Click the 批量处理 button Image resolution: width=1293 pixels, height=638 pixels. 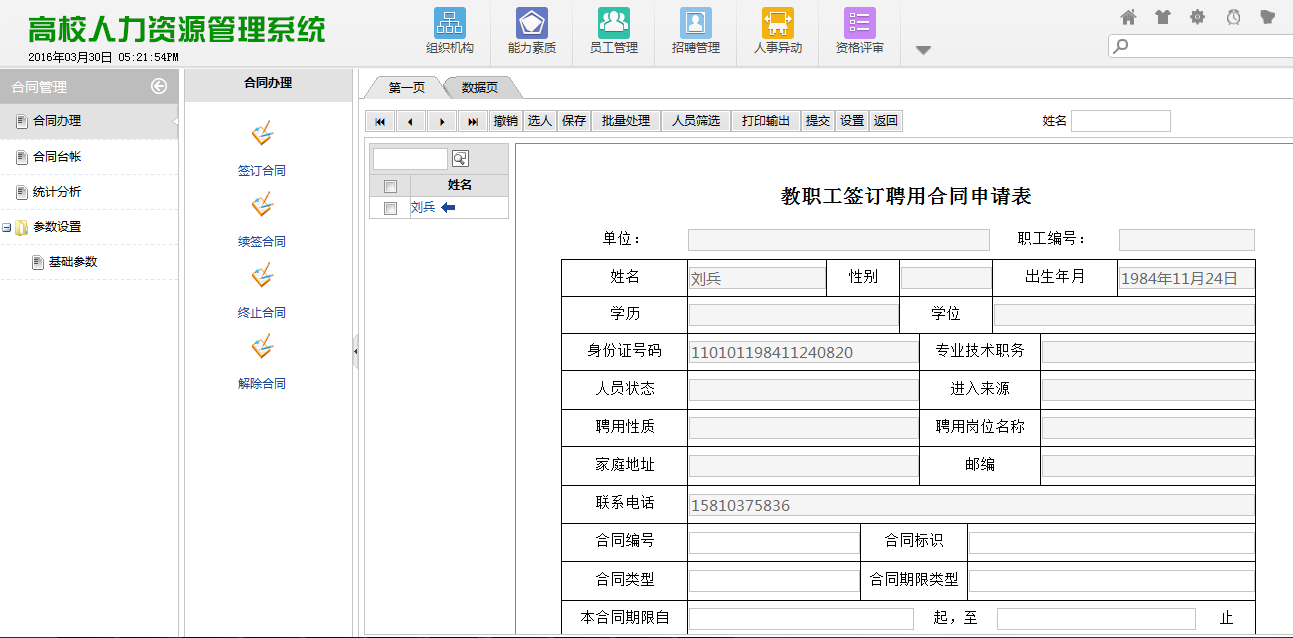626,121
